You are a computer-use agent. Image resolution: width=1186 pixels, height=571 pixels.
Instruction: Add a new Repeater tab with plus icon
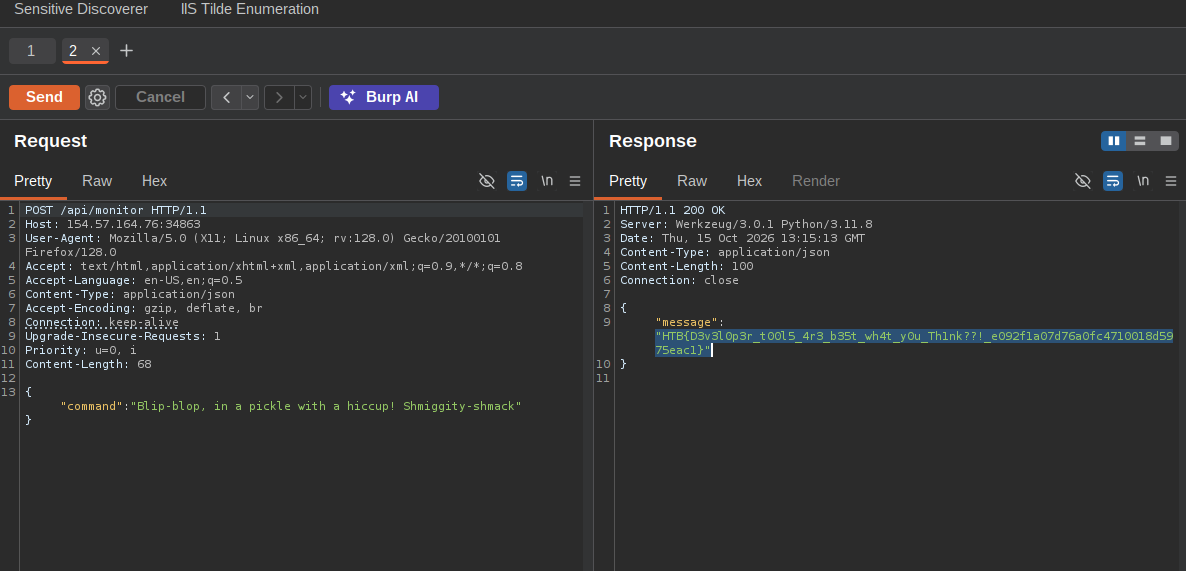(126, 51)
